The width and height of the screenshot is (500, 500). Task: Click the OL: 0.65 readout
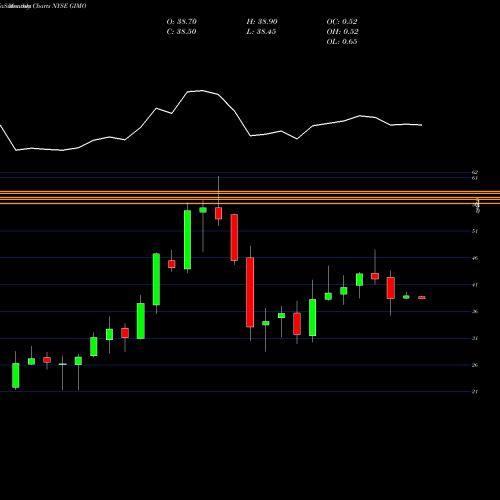pos(342,42)
